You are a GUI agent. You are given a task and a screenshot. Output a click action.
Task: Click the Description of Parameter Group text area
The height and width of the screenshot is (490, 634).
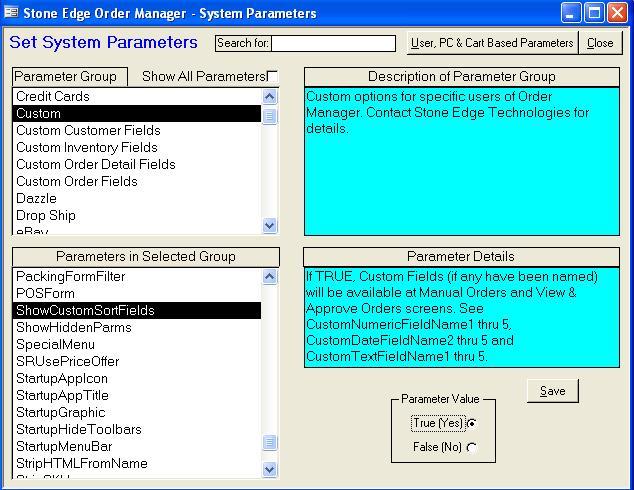(x=462, y=161)
